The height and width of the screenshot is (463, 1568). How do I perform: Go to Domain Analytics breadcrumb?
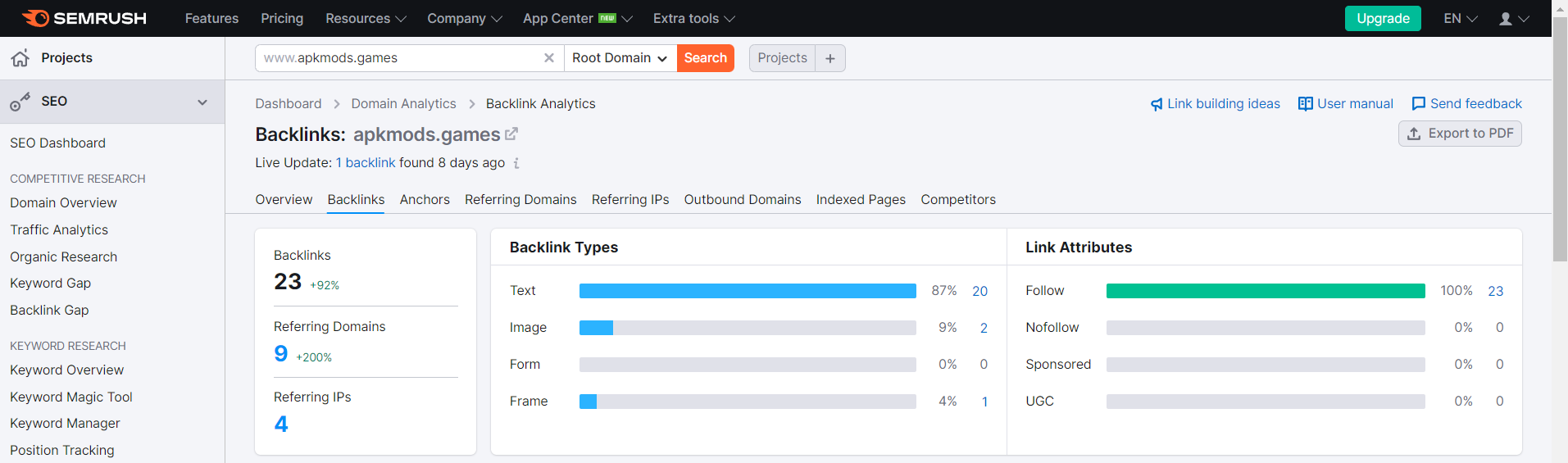coord(403,103)
